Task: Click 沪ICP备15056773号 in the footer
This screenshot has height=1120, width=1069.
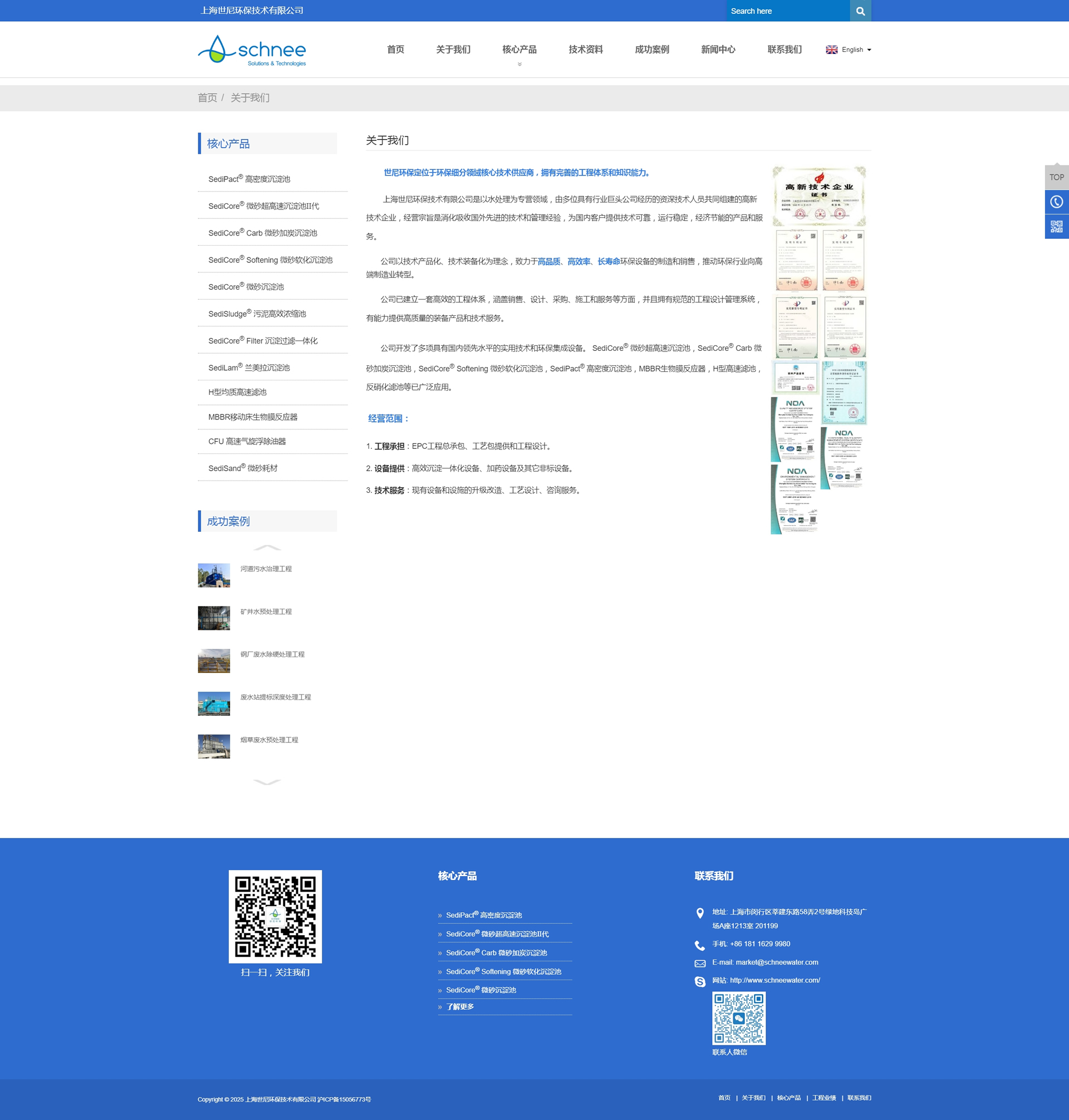Action: pyautogui.click(x=344, y=1099)
